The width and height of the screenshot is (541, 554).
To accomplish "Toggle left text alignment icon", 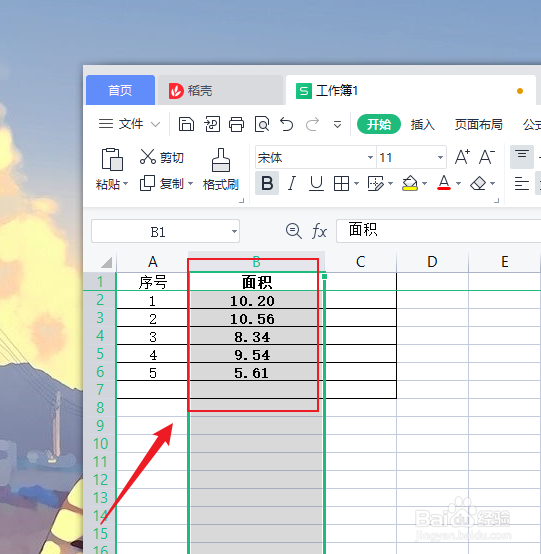I will [522, 184].
